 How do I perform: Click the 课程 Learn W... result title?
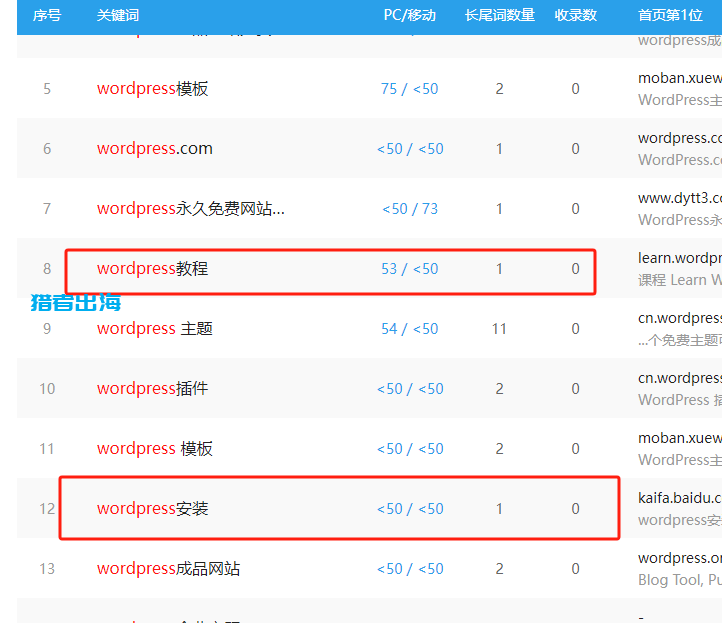pyautogui.click(x=680, y=280)
